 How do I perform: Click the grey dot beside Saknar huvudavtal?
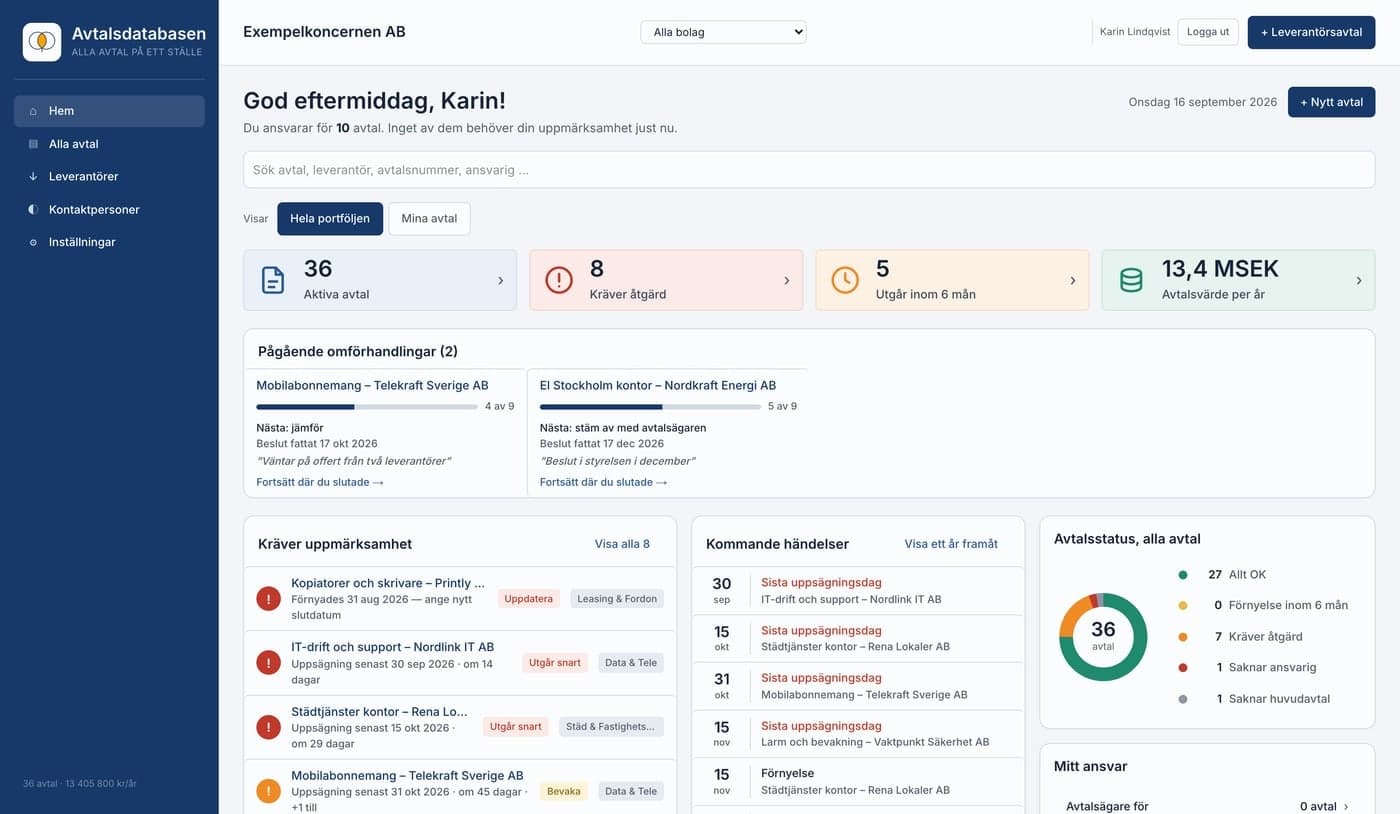1183,699
